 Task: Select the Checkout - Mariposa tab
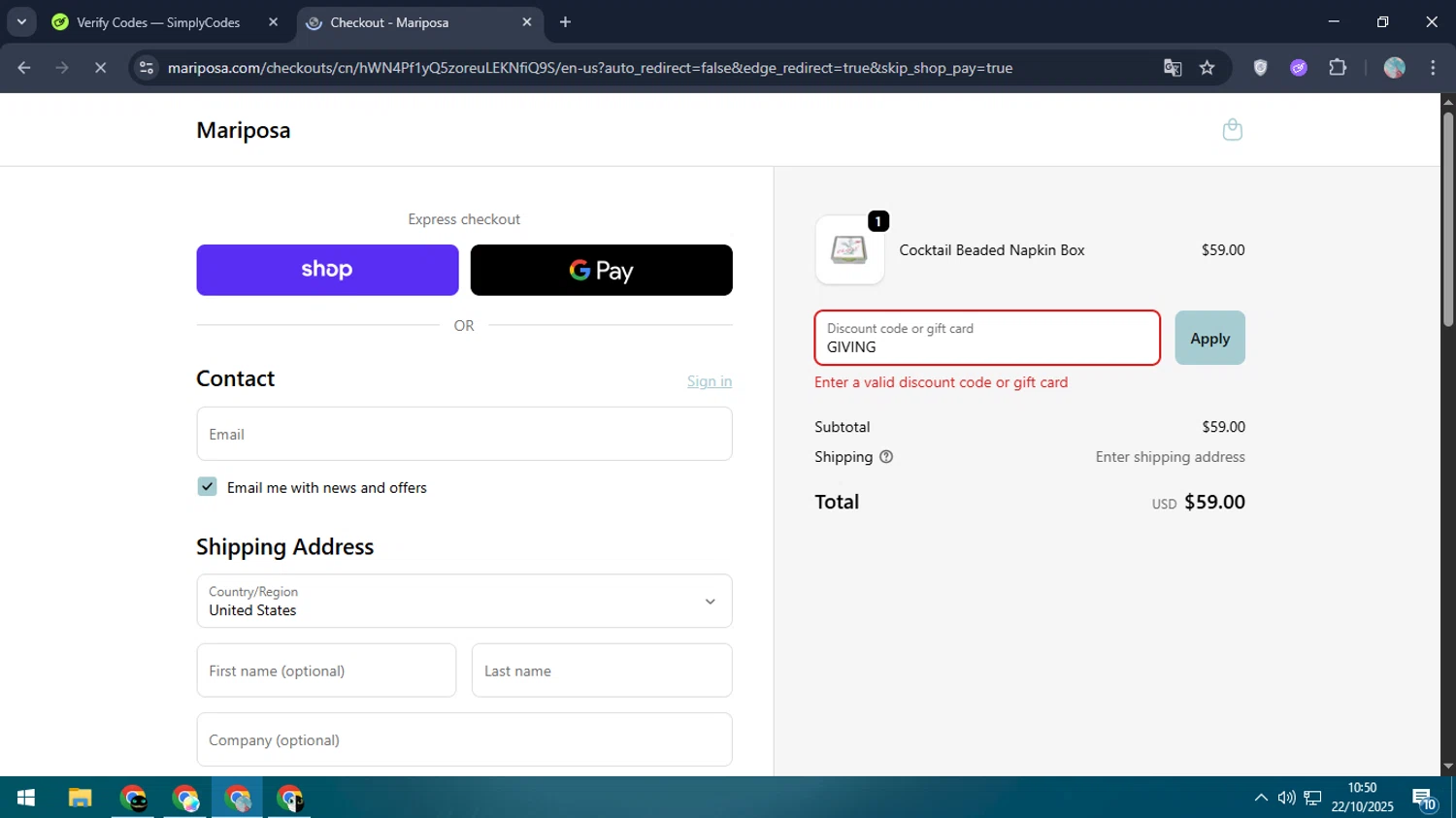419,22
